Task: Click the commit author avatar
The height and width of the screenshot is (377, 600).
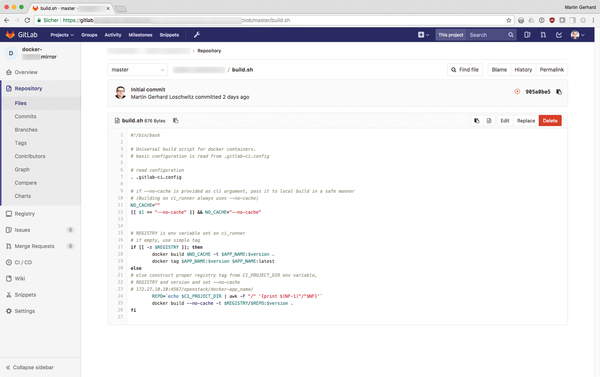Action: click(x=121, y=93)
